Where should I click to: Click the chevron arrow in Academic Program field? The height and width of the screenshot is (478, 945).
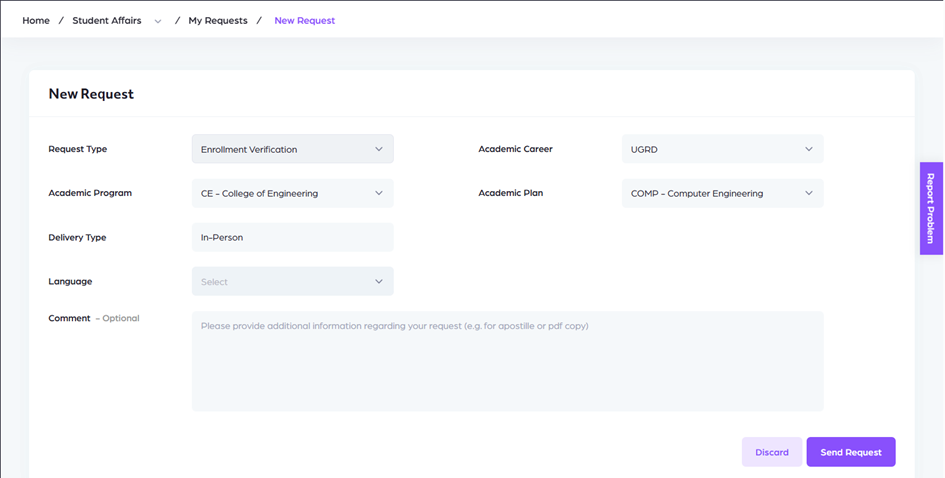tap(379, 193)
